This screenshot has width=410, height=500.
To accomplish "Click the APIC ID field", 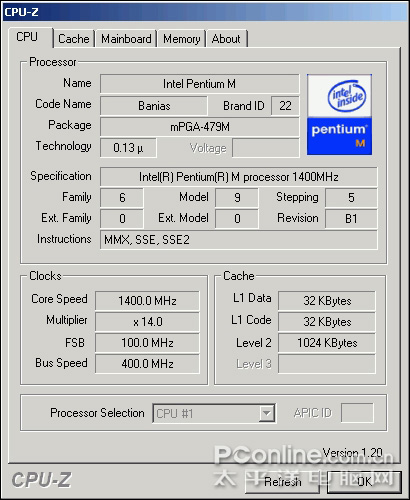I will coord(357,413).
